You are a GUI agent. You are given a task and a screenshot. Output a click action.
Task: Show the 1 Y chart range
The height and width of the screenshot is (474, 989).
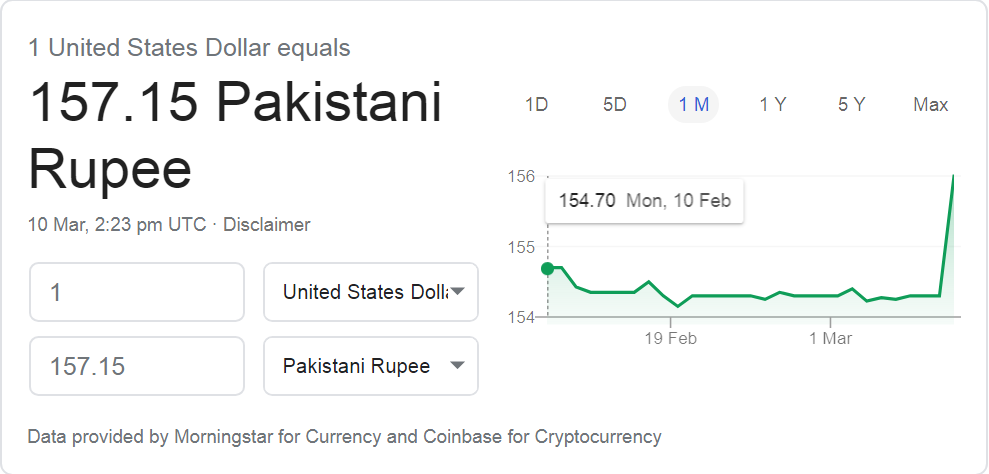[x=773, y=104]
